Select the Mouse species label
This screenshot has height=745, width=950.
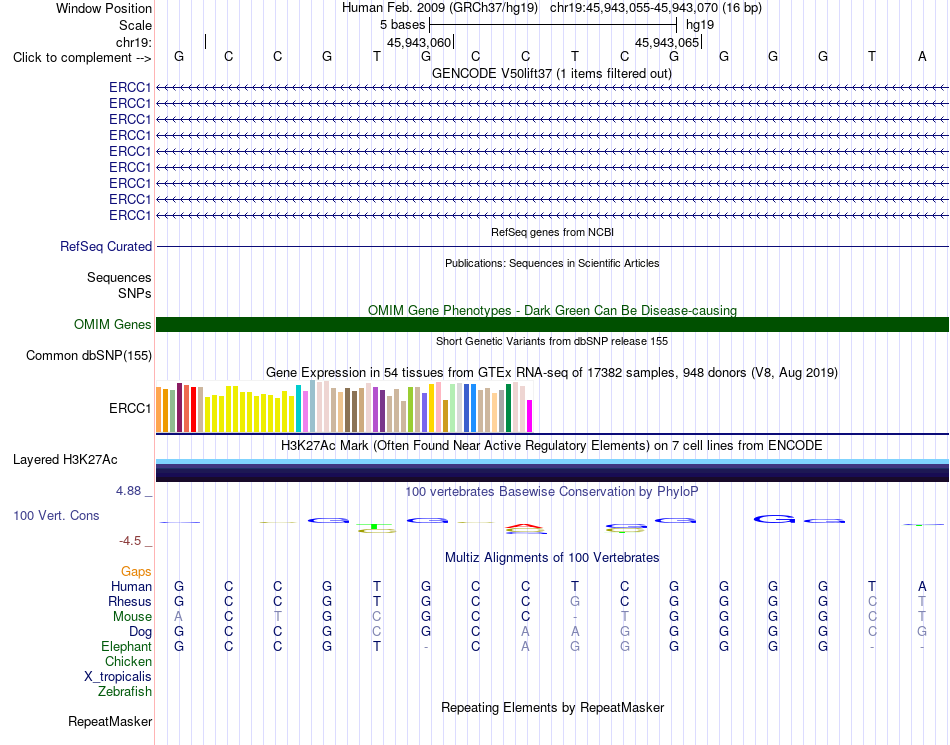pos(132,617)
